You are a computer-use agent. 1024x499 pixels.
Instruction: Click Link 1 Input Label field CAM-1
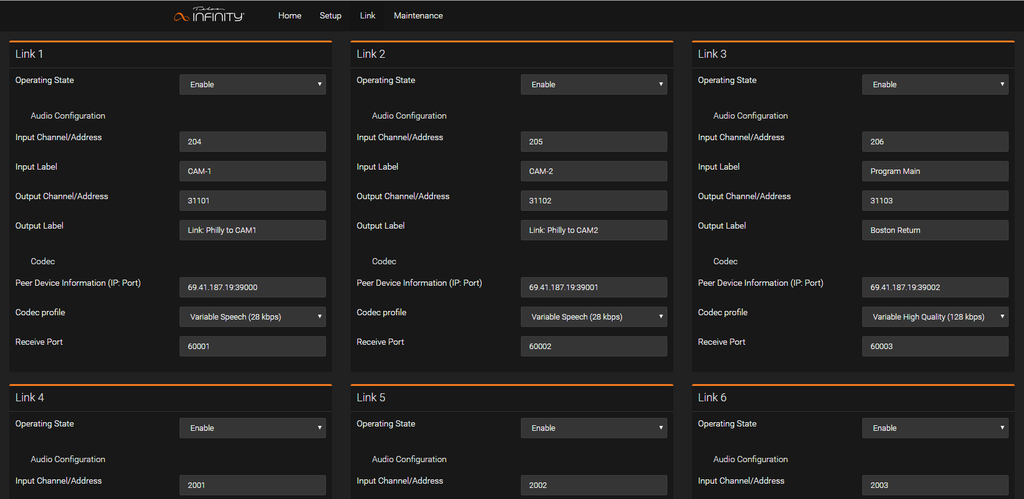coord(253,171)
